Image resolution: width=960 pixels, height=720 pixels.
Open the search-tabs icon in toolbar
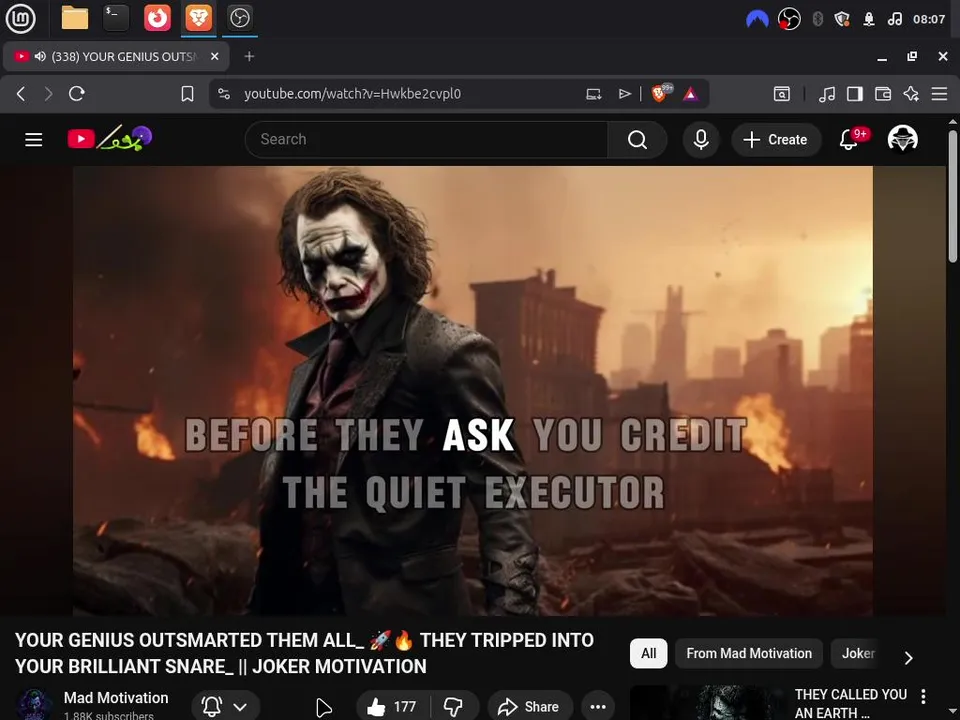click(781, 94)
